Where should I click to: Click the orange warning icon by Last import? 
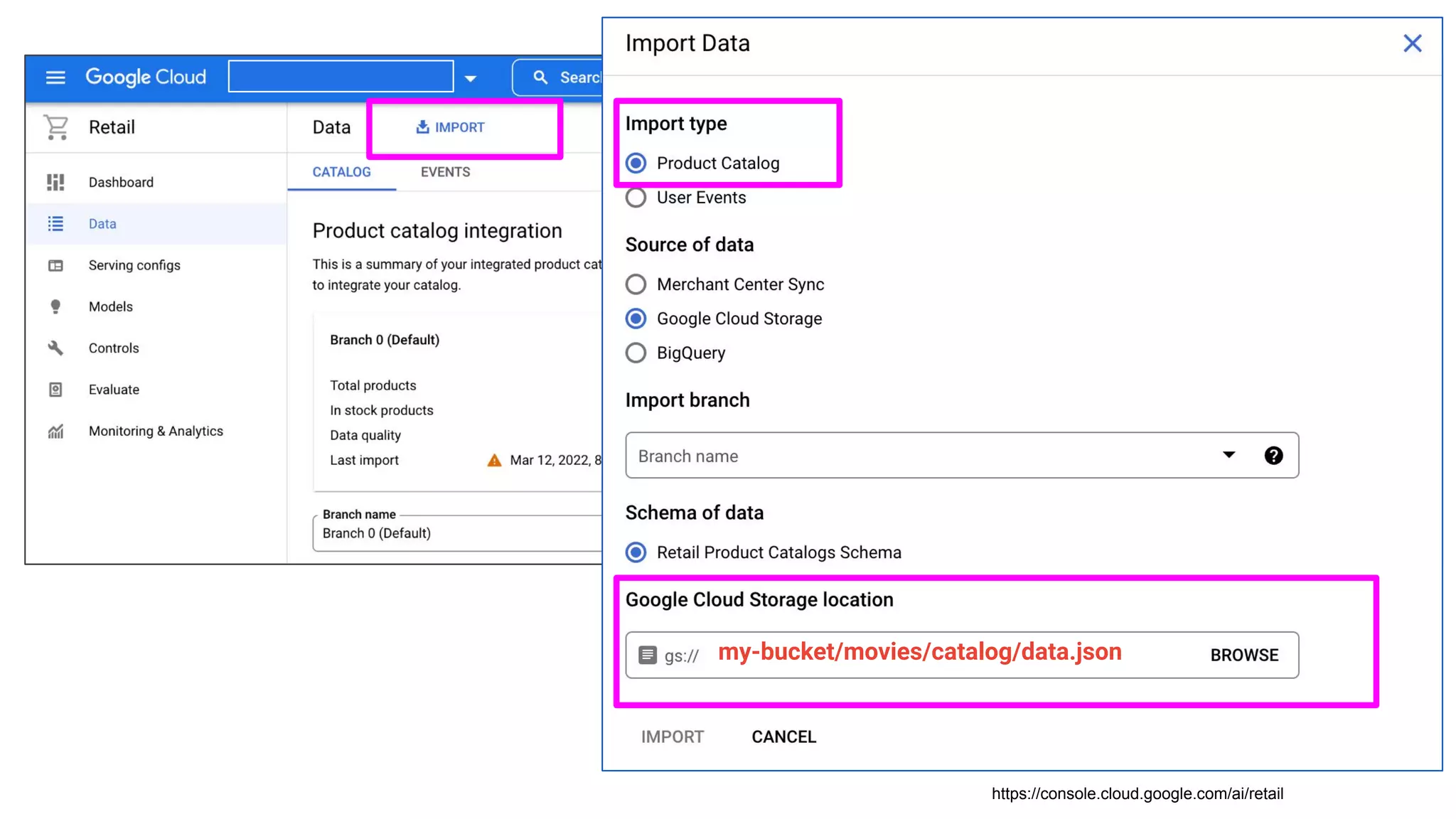click(x=494, y=461)
